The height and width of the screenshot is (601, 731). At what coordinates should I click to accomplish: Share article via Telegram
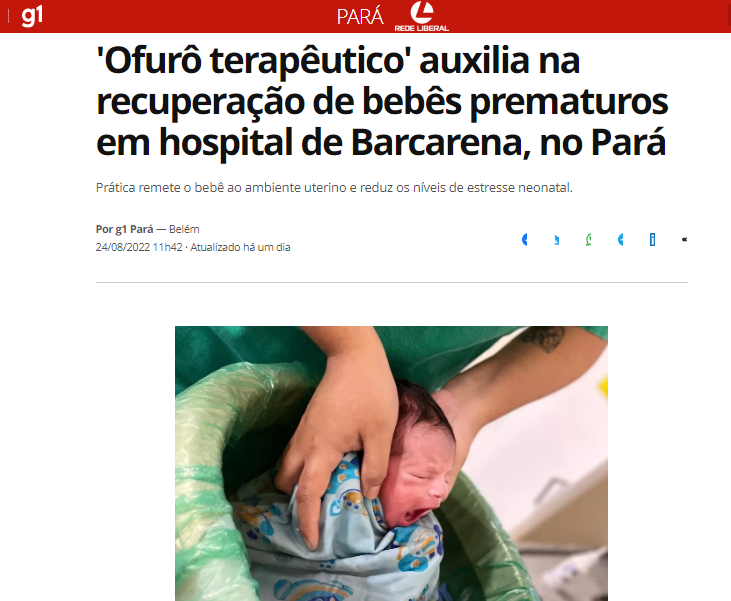[x=621, y=240]
